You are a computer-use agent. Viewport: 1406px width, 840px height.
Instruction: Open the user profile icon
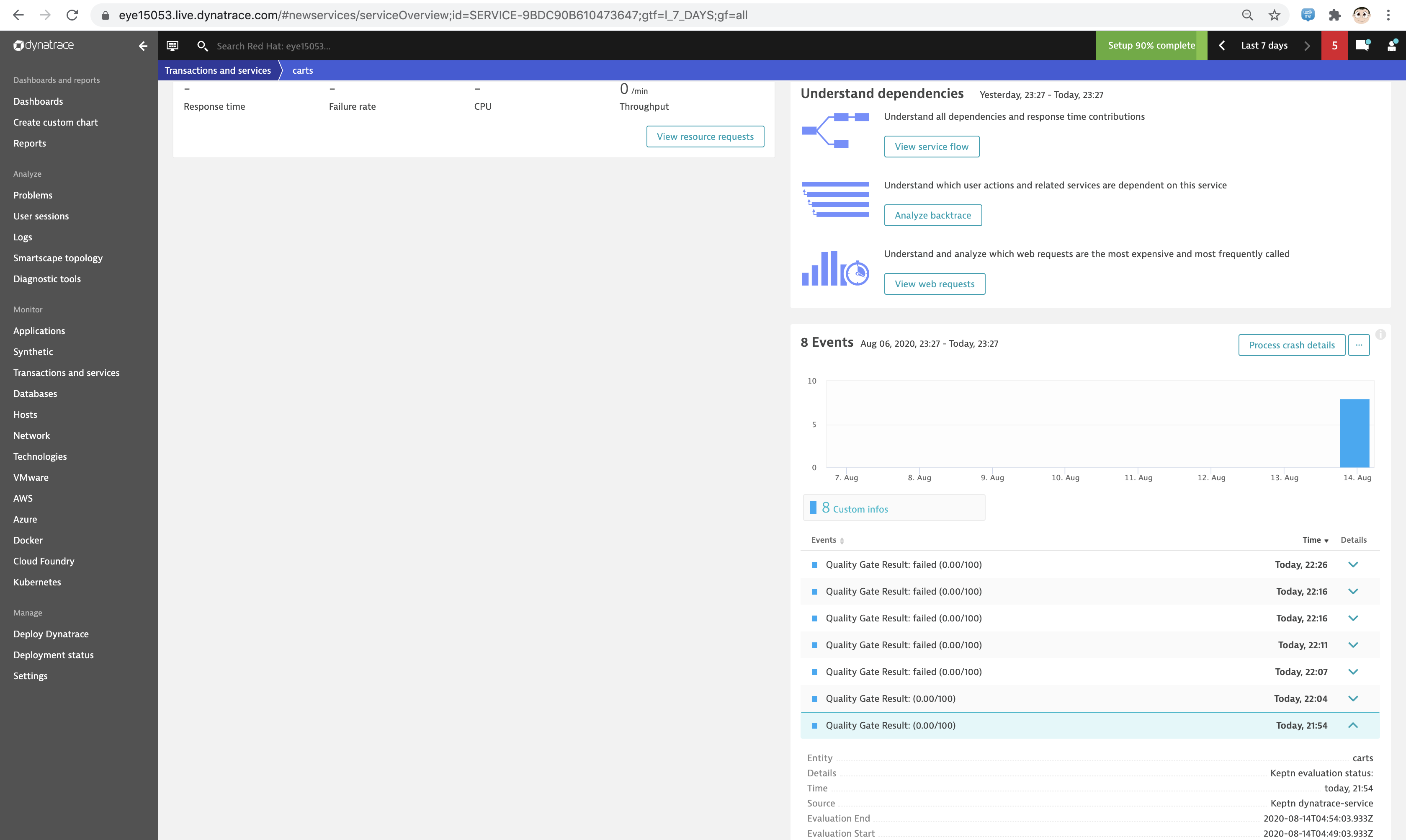[x=1392, y=45]
